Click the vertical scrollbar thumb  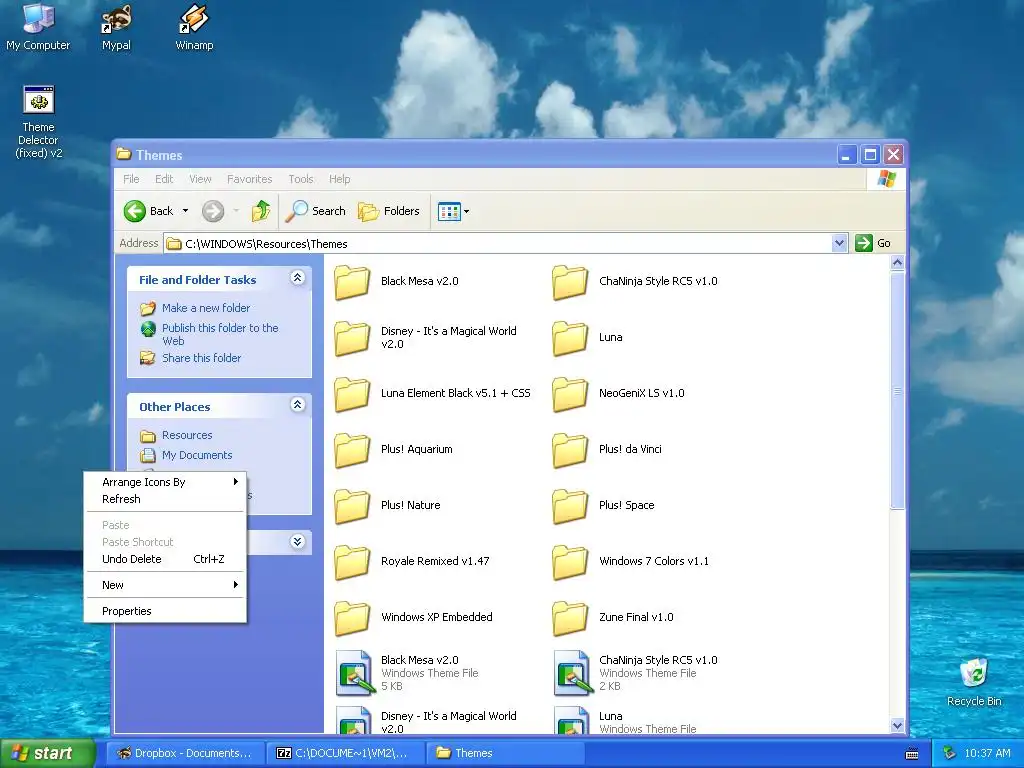tap(897, 391)
